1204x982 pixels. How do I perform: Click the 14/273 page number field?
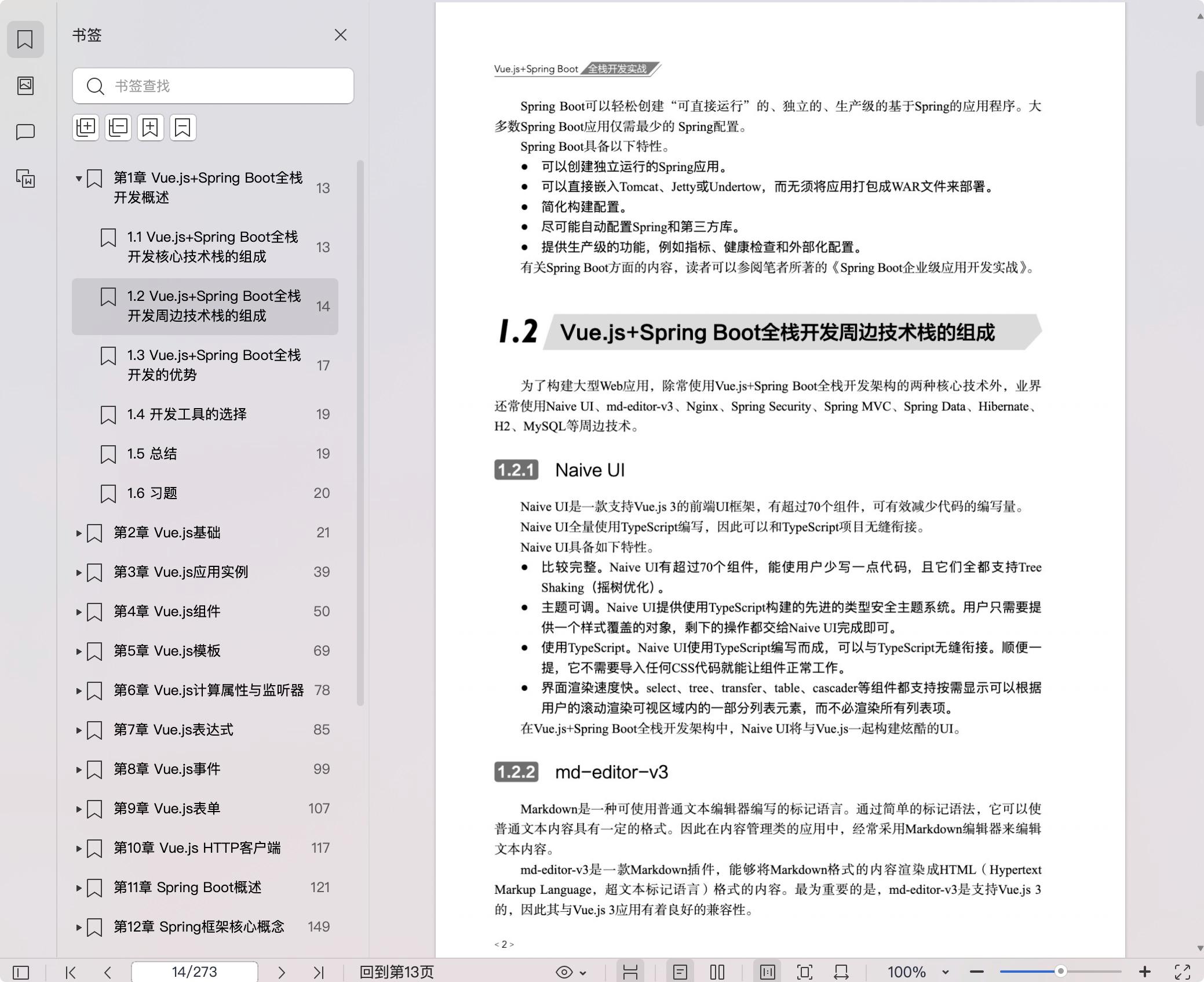[195, 972]
